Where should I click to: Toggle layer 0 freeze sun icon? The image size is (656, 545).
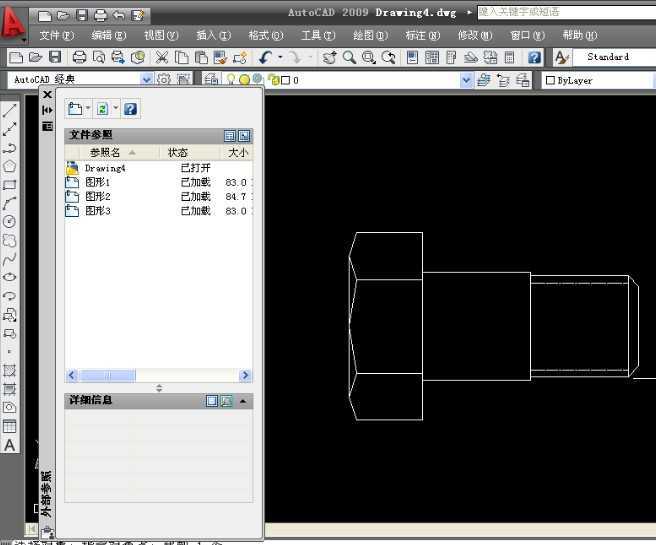(x=245, y=79)
